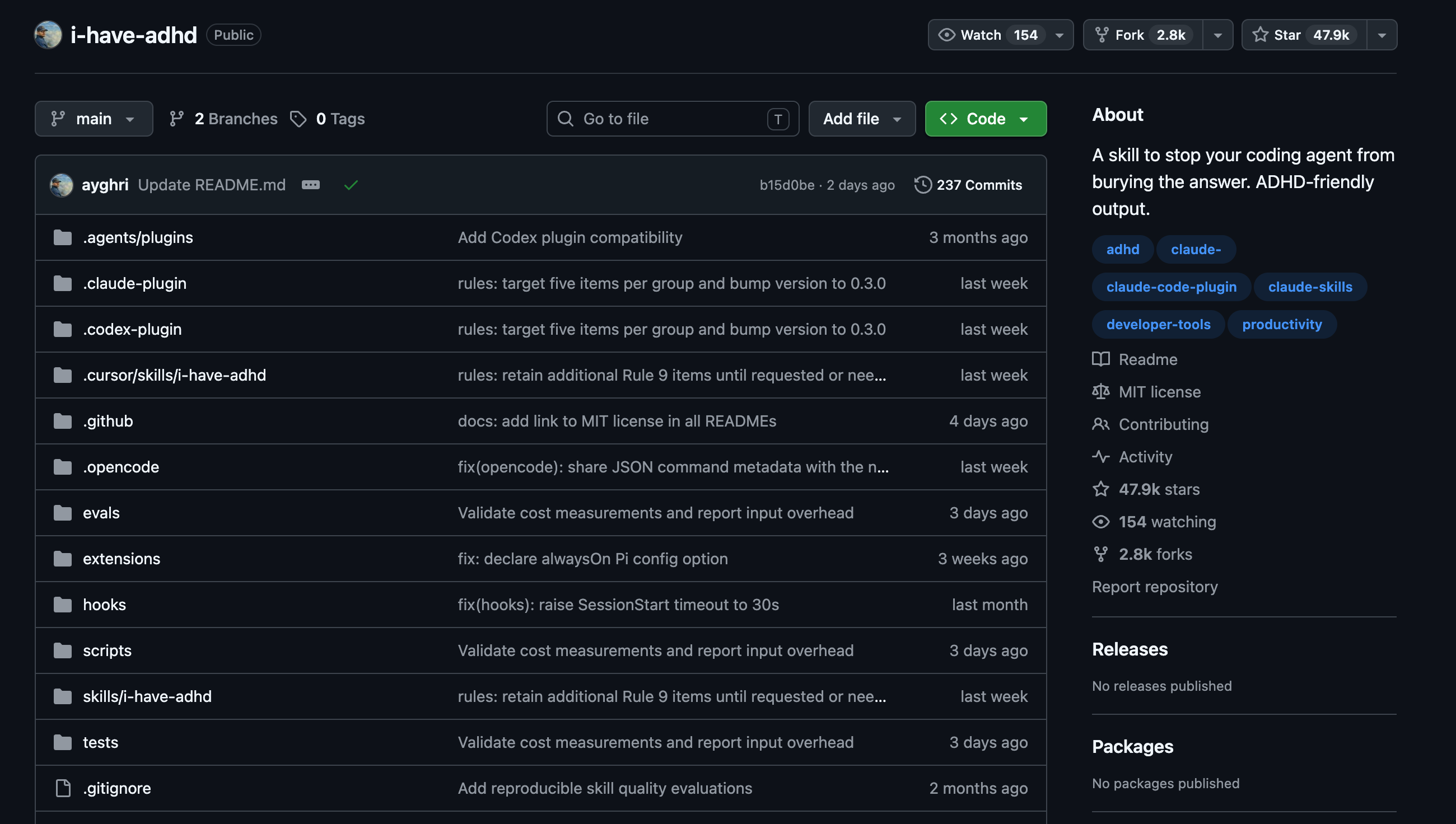Screen dimensions: 1456x824
Task: Open commit 'fix(hooks): raise SessionStart timeout to 30s'
Action: 618,605
